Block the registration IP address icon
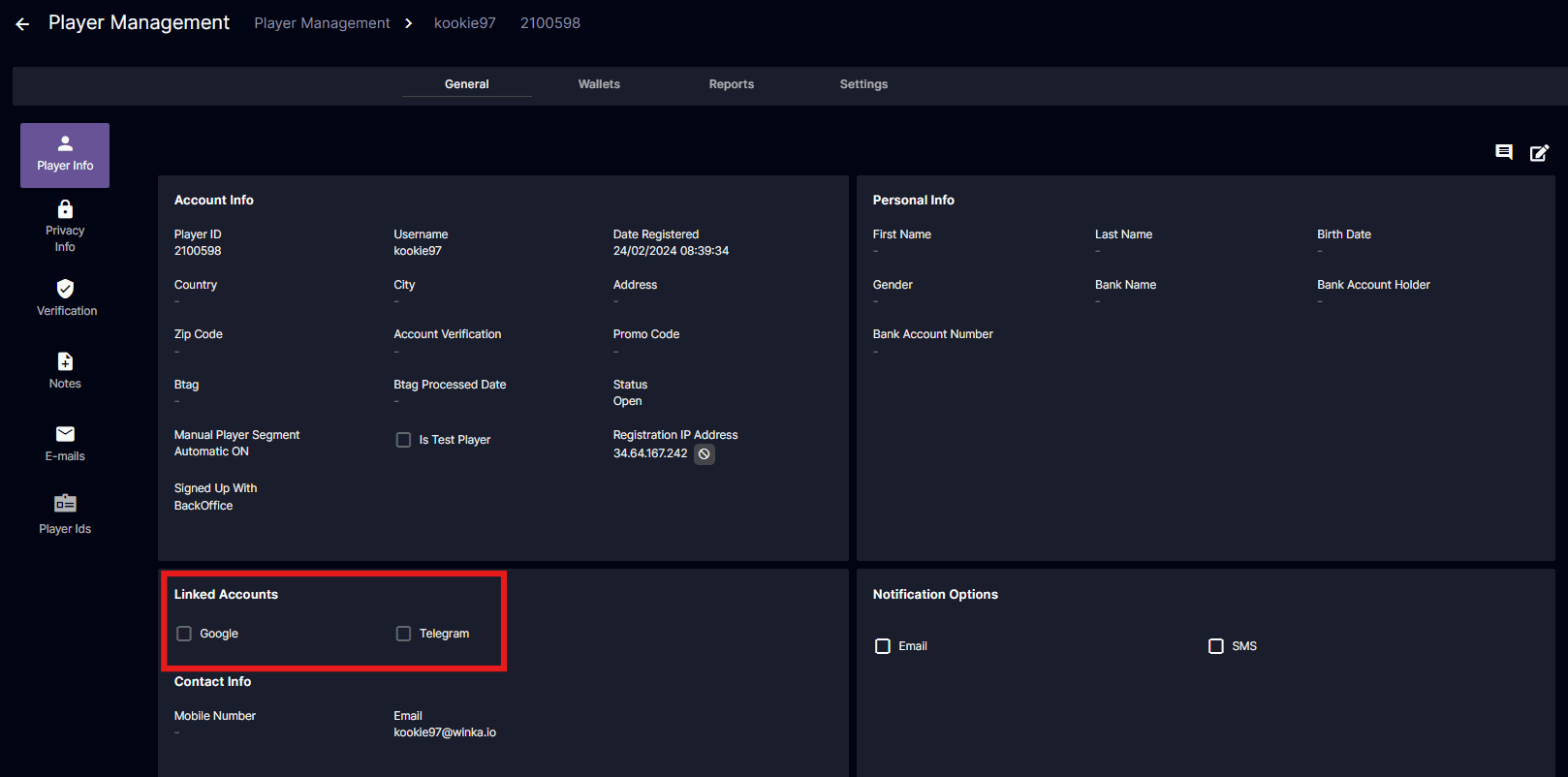This screenshot has height=777, width=1568. 705,453
